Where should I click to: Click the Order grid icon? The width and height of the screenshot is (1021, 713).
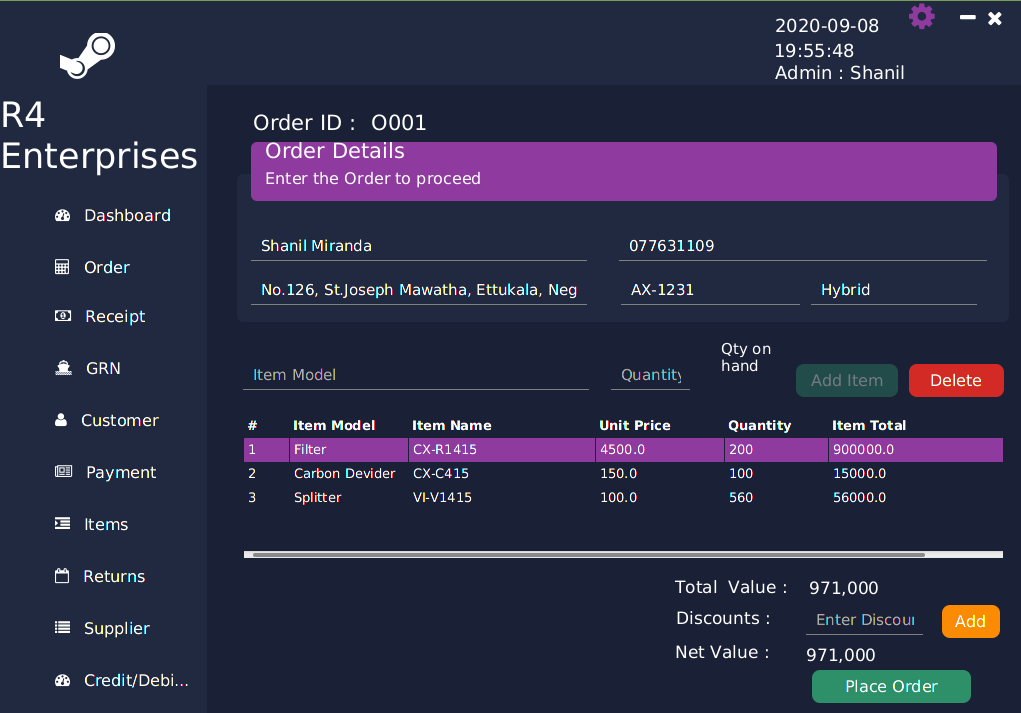click(62, 267)
